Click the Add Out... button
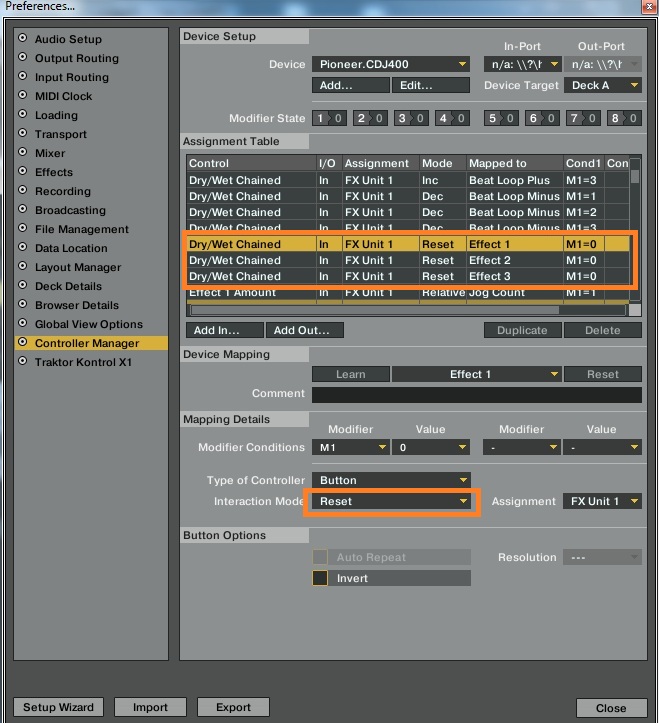659x723 pixels. [x=305, y=330]
